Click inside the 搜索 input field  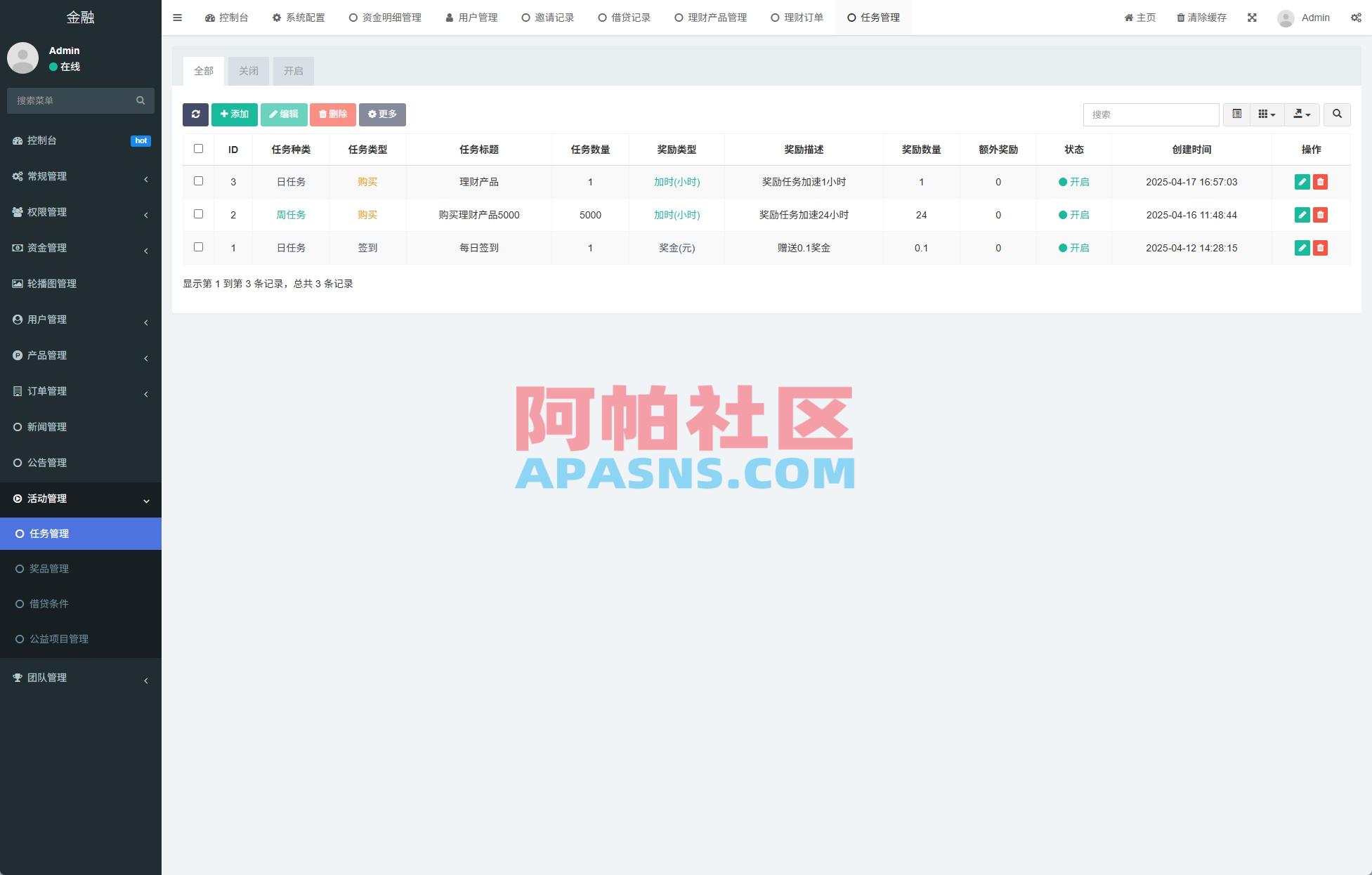click(1151, 114)
